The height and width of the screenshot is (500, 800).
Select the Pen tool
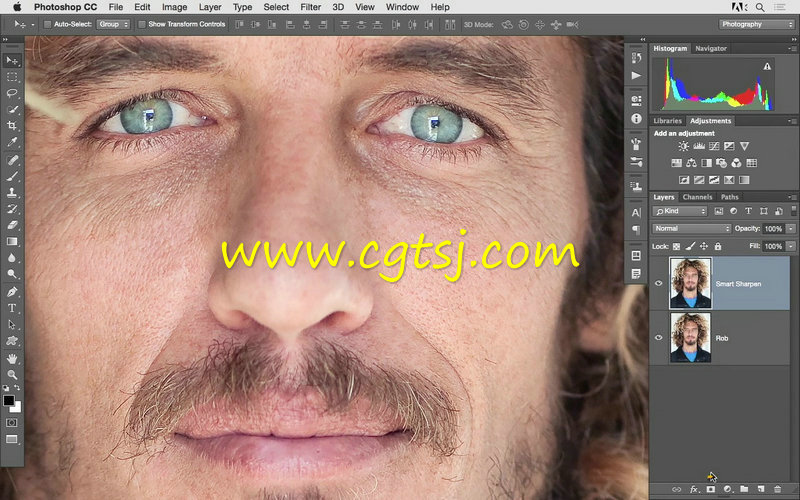(12, 292)
